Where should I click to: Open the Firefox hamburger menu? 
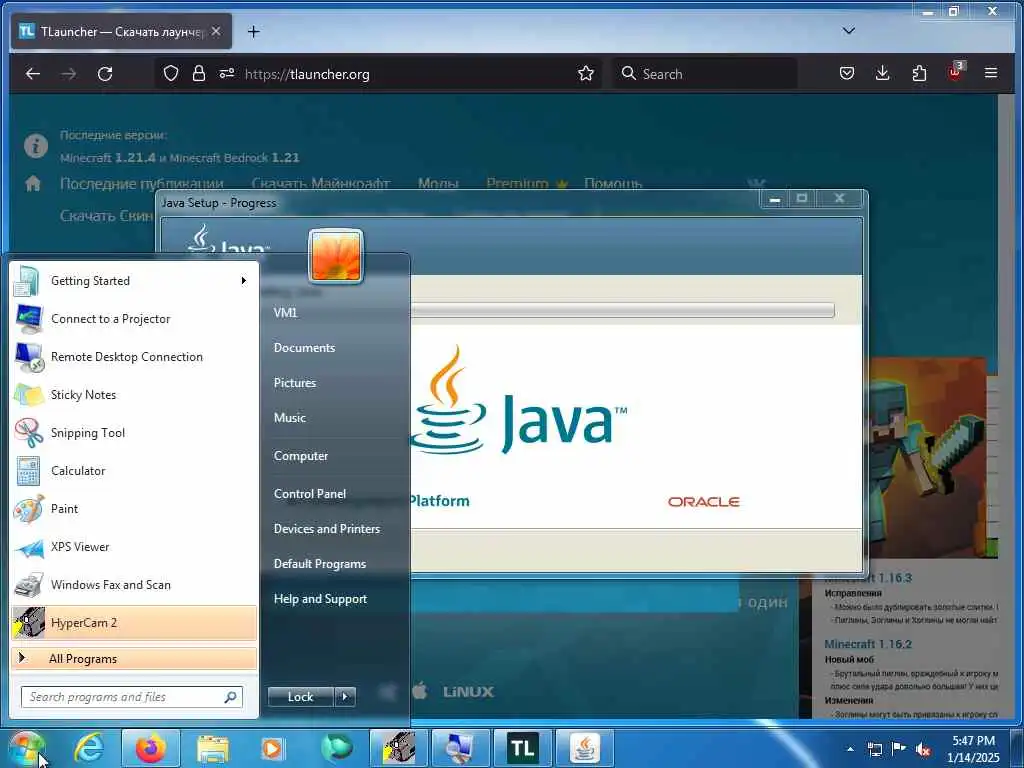tap(991, 73)
